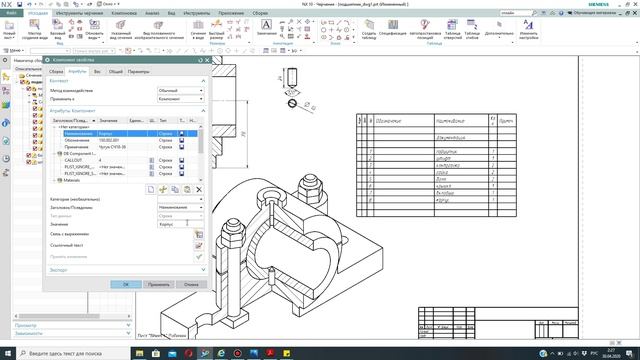Click the help question mark icon

click(561, 13)
